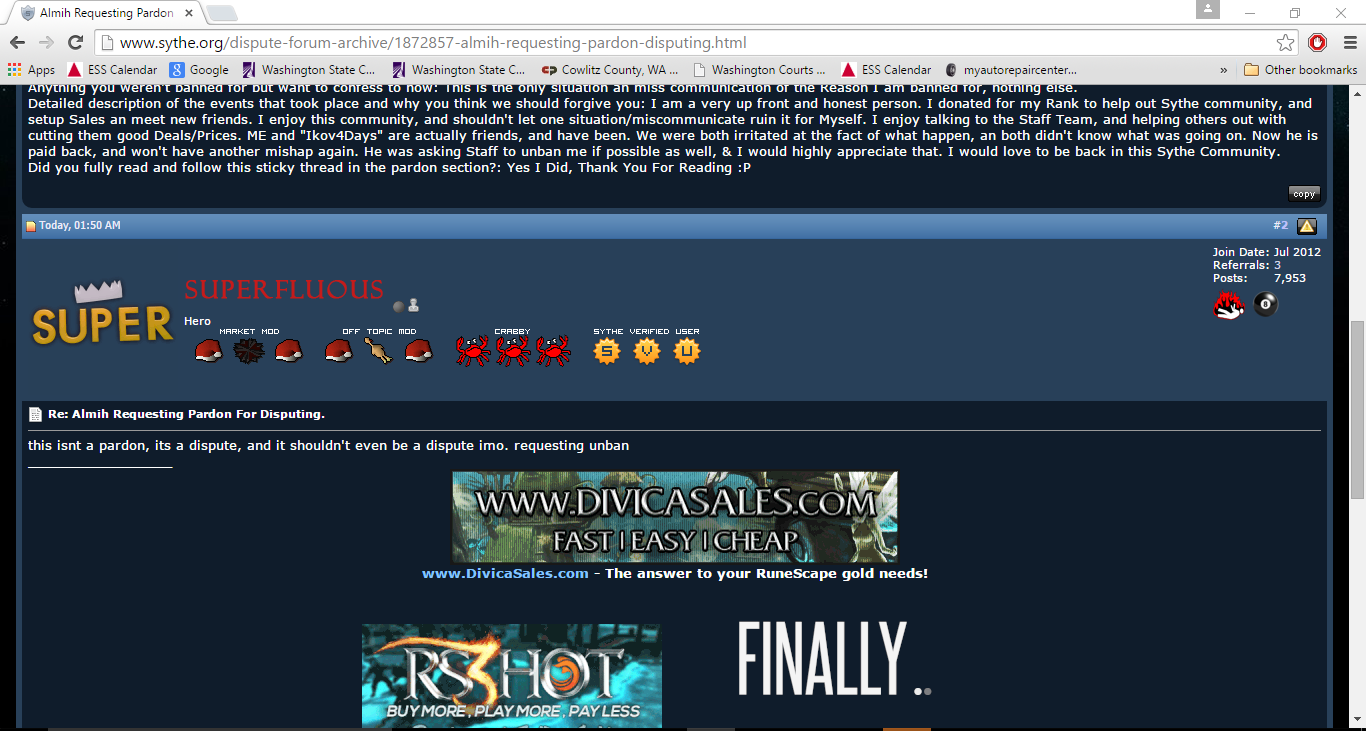Click the 'Join Date: Jul 2012' text
The width and height of the screenshot is (1366, 731).
(x=1267, y=252)
